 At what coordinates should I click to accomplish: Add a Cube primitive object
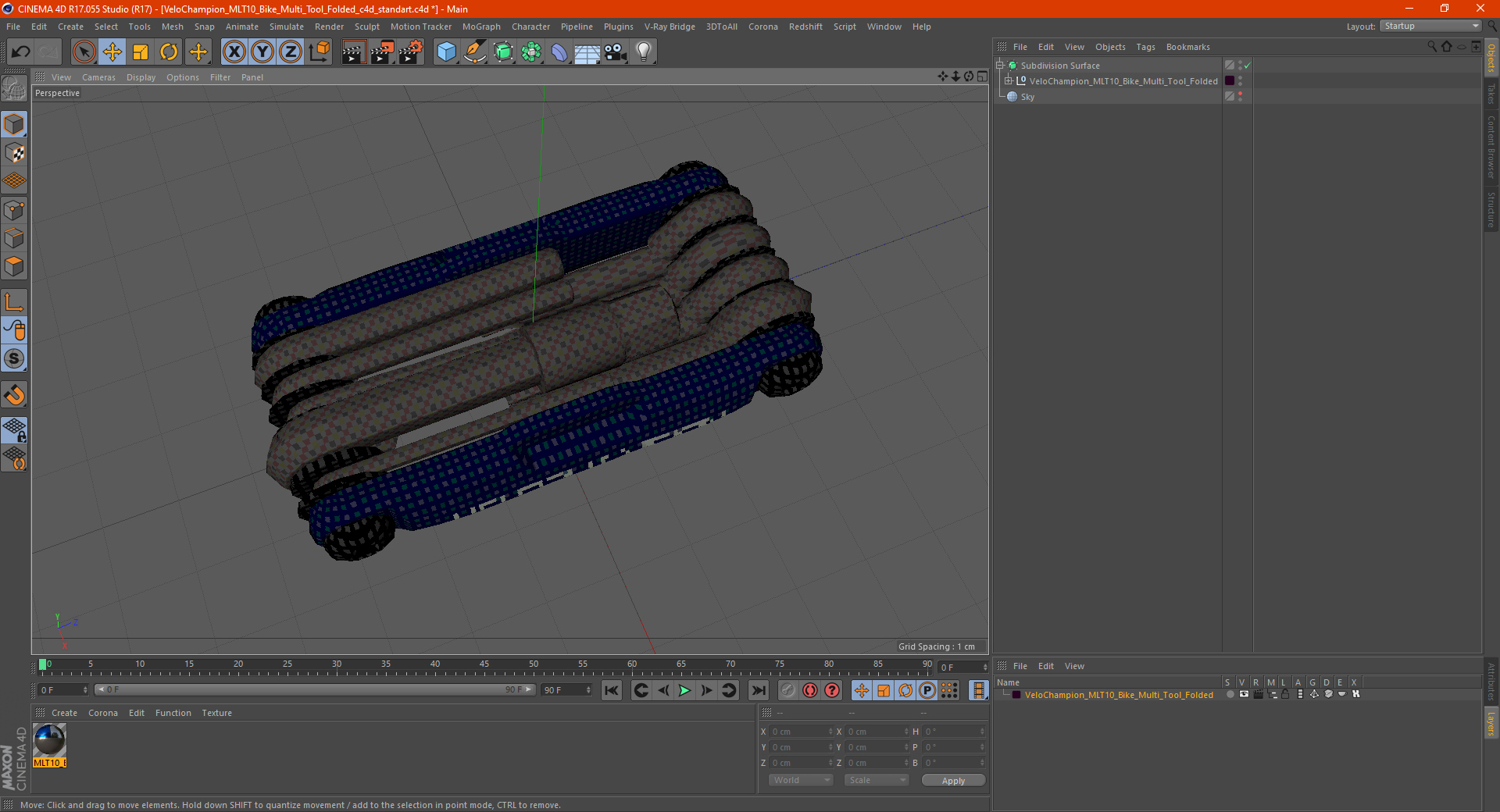click(446, 52)
